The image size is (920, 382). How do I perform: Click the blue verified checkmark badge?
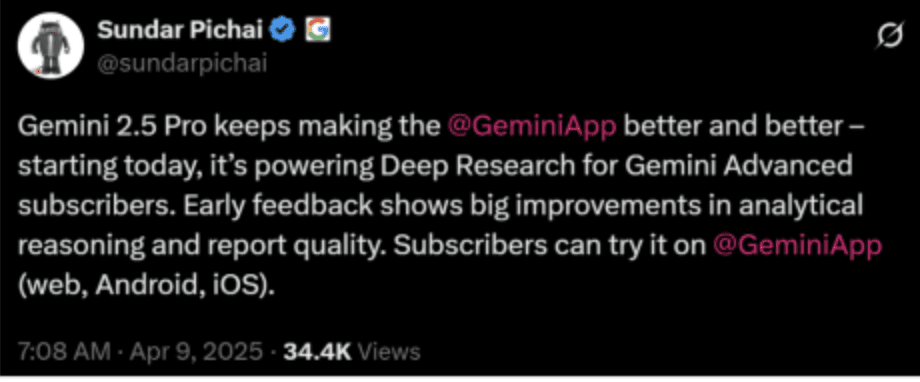[282, 30]
